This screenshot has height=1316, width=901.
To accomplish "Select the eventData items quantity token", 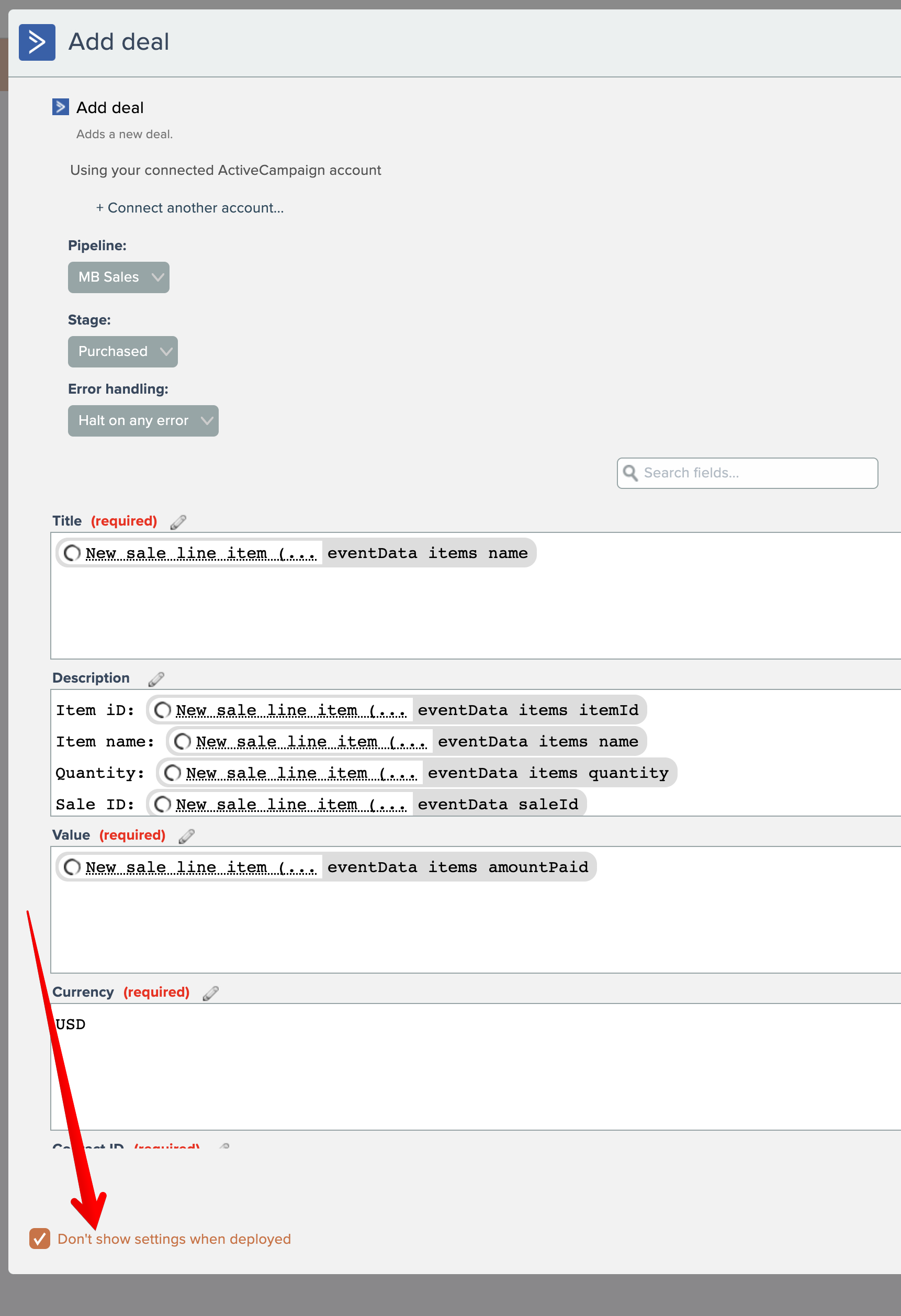I will 547,773.
